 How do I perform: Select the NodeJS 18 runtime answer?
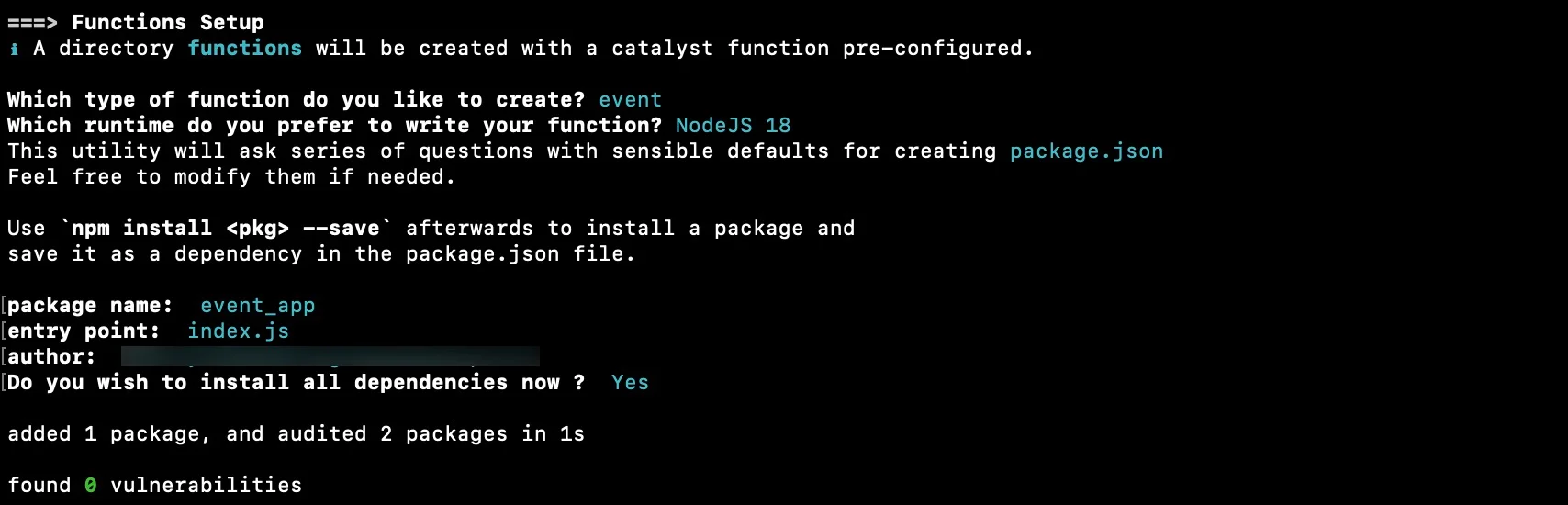(733, 126)
